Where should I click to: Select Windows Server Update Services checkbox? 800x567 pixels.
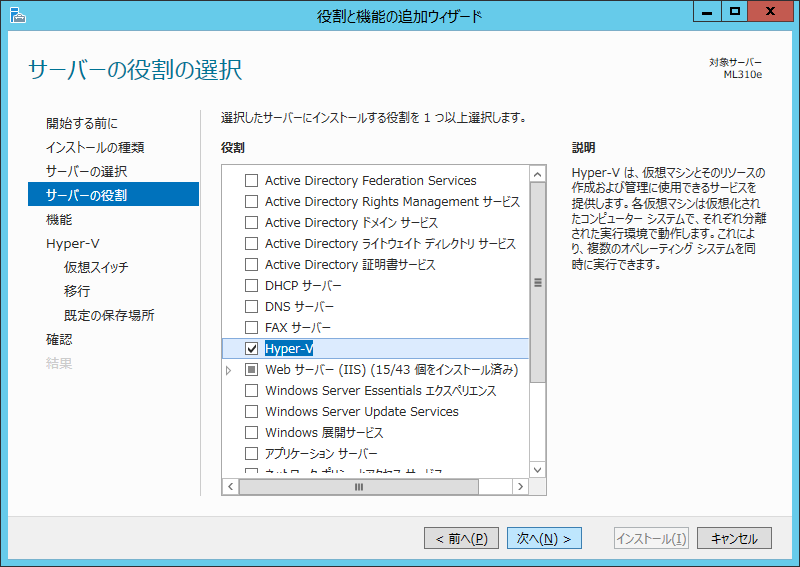251,411
